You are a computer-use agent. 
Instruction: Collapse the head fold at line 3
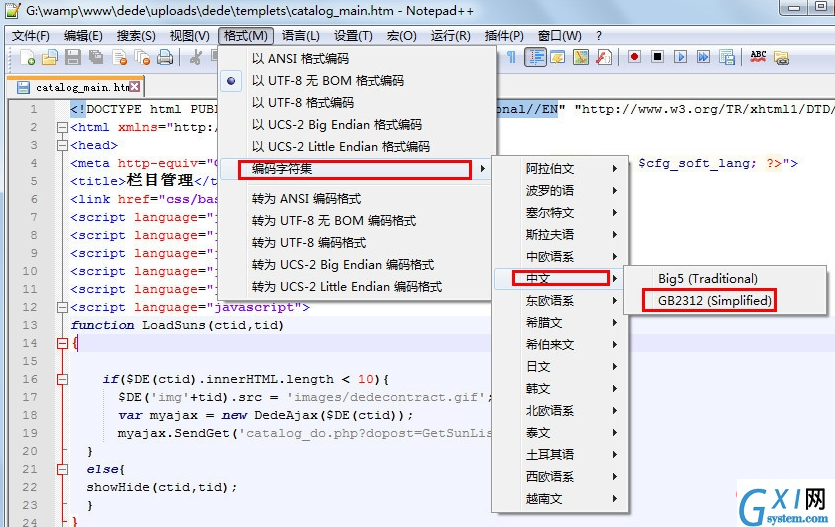[x=62, y=145]
